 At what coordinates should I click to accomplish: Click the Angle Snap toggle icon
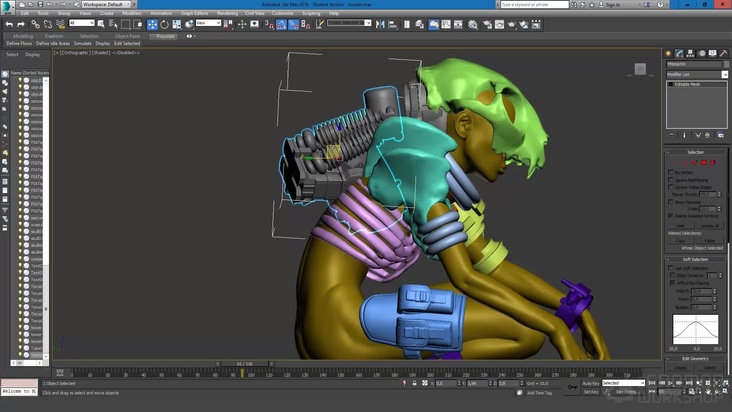(281, 24)
